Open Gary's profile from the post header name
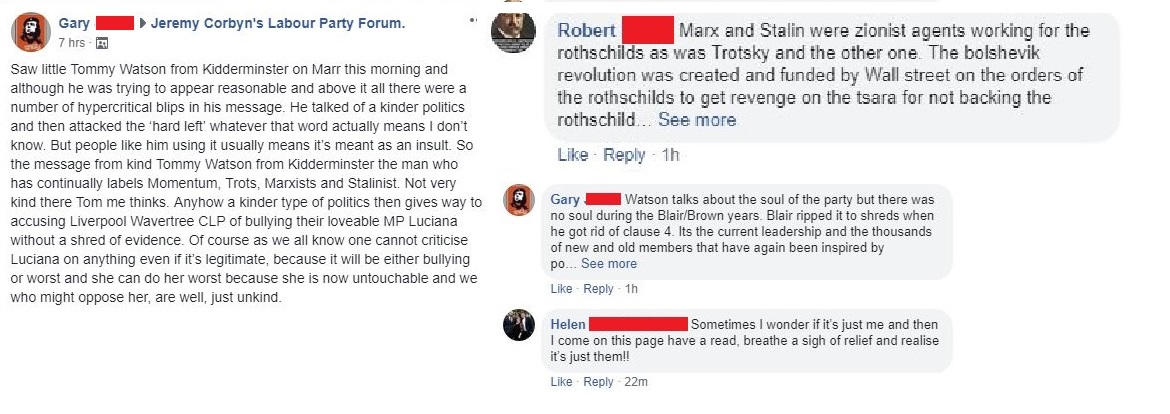1170x414 pixels. pos(74,22)
